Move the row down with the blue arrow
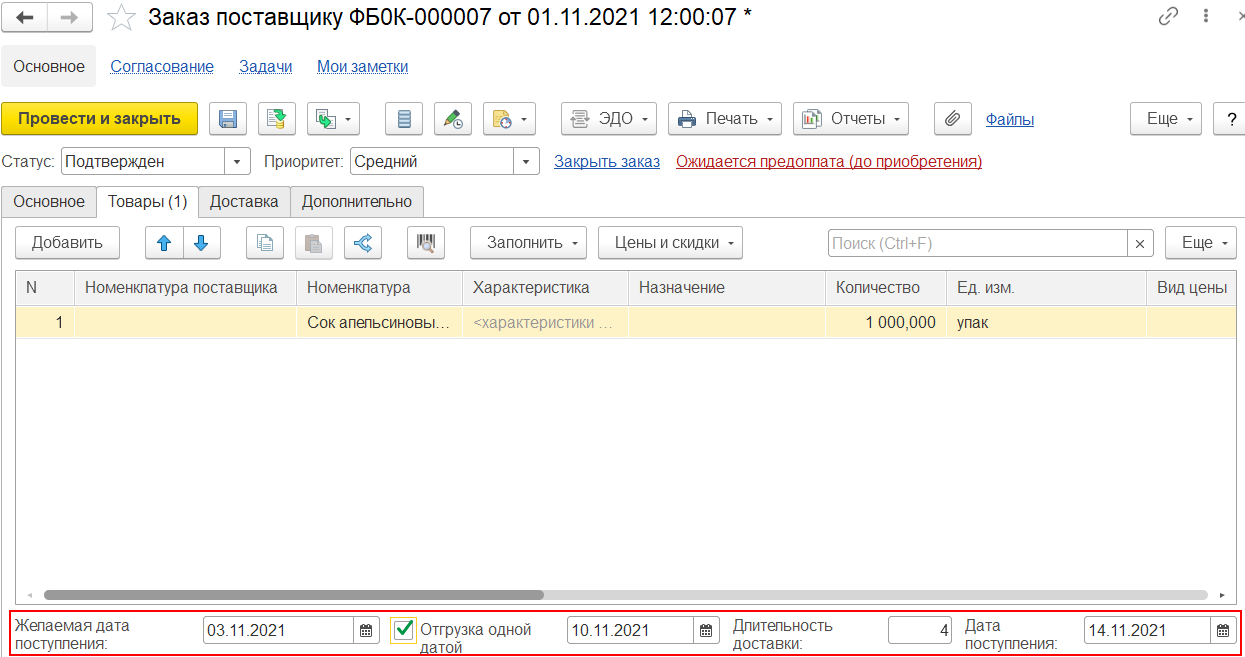The width and height of the screenshot is (1245, 657). point(201,242)
